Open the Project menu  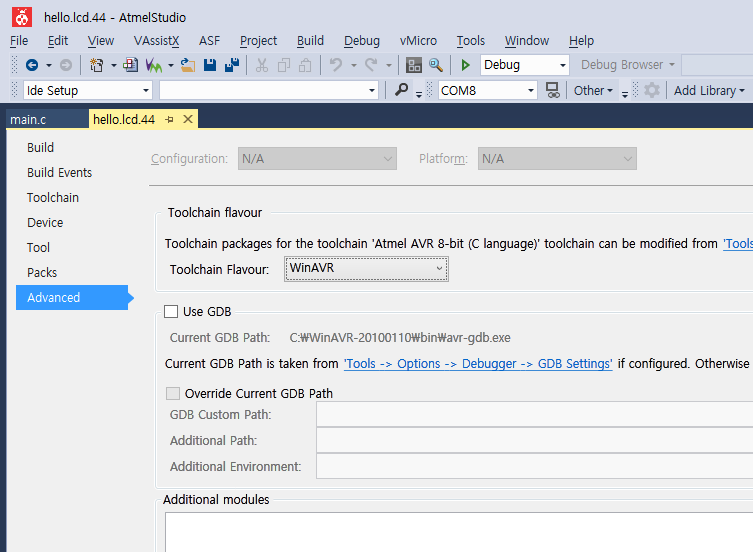point(258,41)
